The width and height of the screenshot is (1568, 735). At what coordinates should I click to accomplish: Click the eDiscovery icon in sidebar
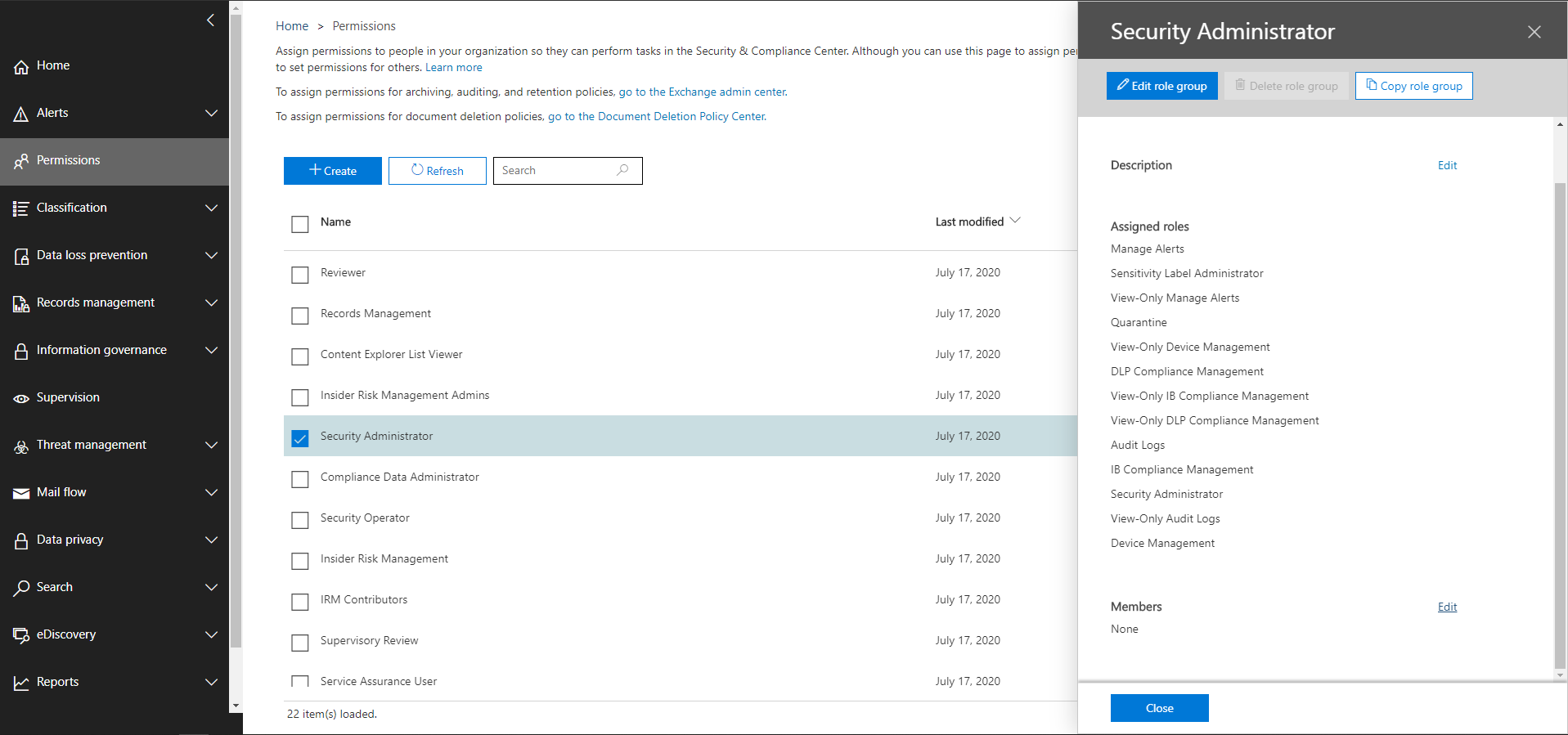click(x=21, y=635)
